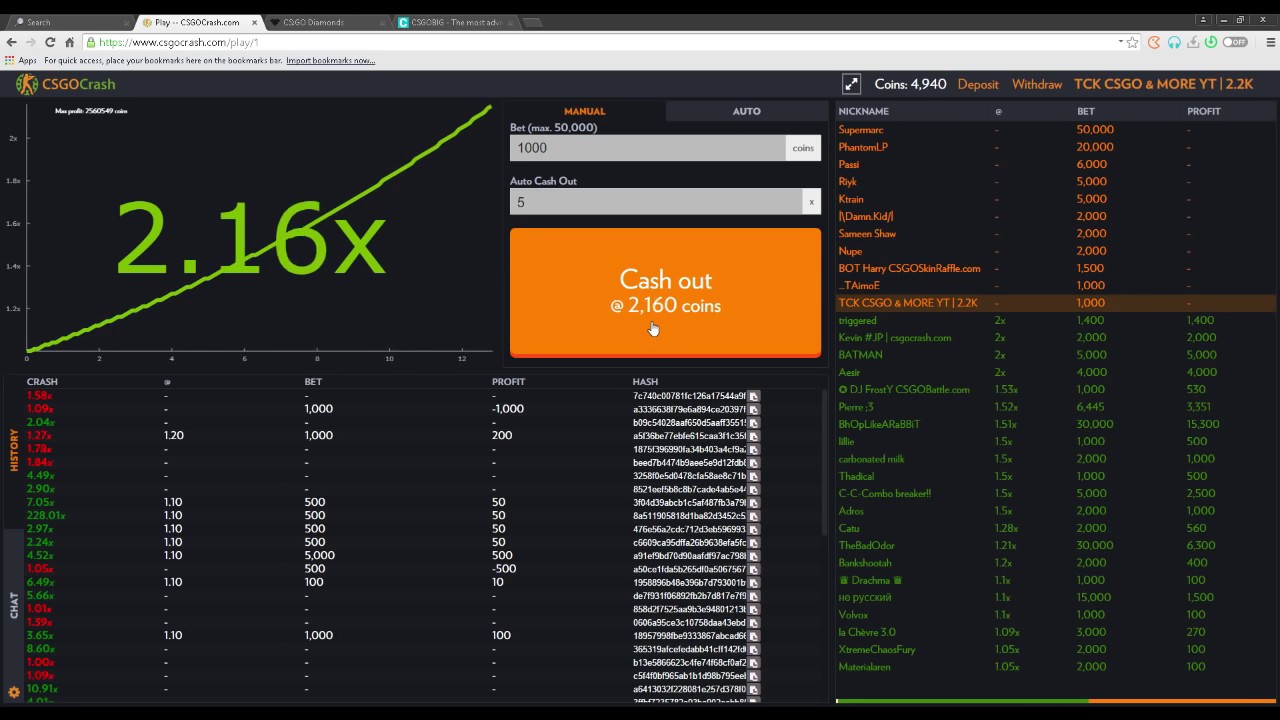Click the Coins: 4,940 balance
Screen dimensions: 1280x720
pyautogui.click(x=910, y=84)
